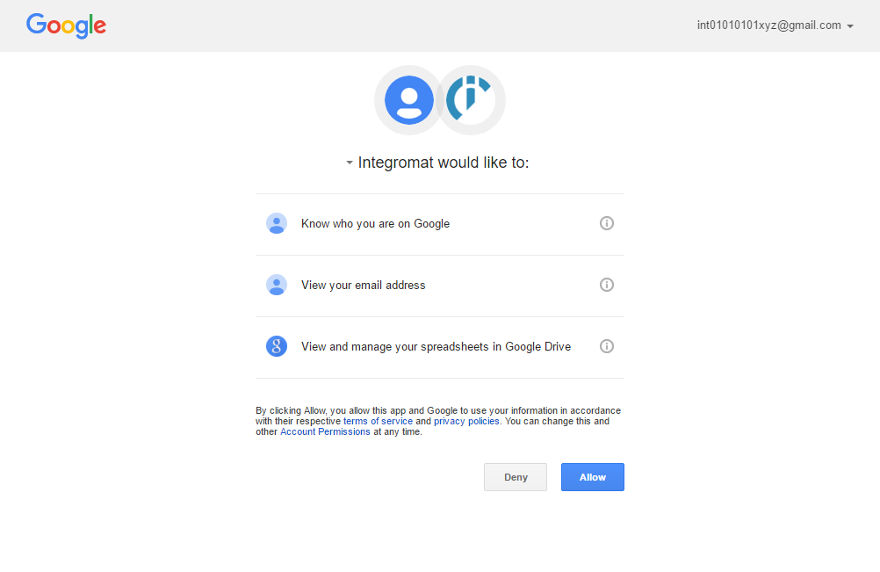
Task: Click the Google logo
Action: (66, 26)
